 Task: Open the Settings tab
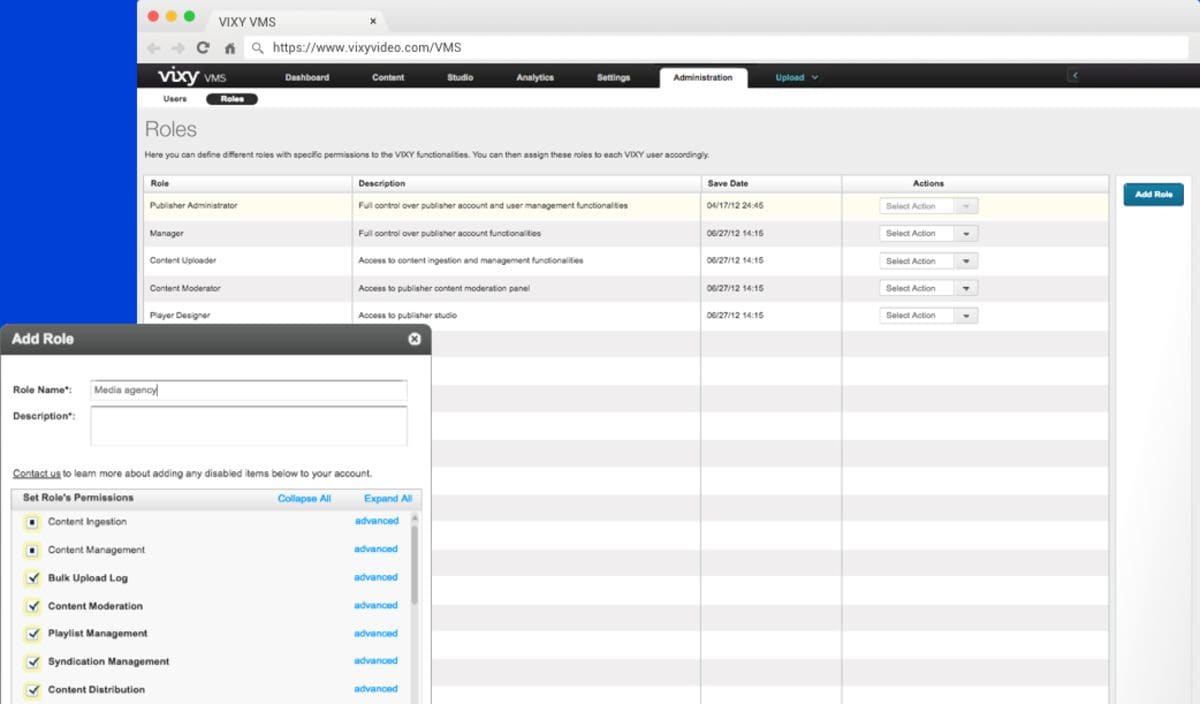(x=614, y=77)
